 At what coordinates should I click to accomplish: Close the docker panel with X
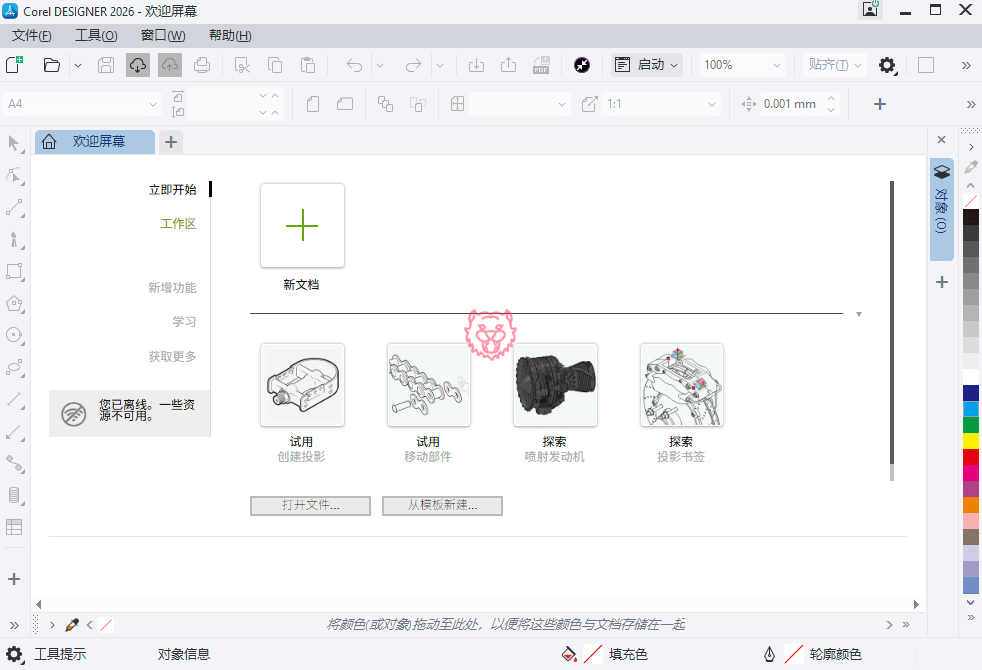click(x=941, y=140)
